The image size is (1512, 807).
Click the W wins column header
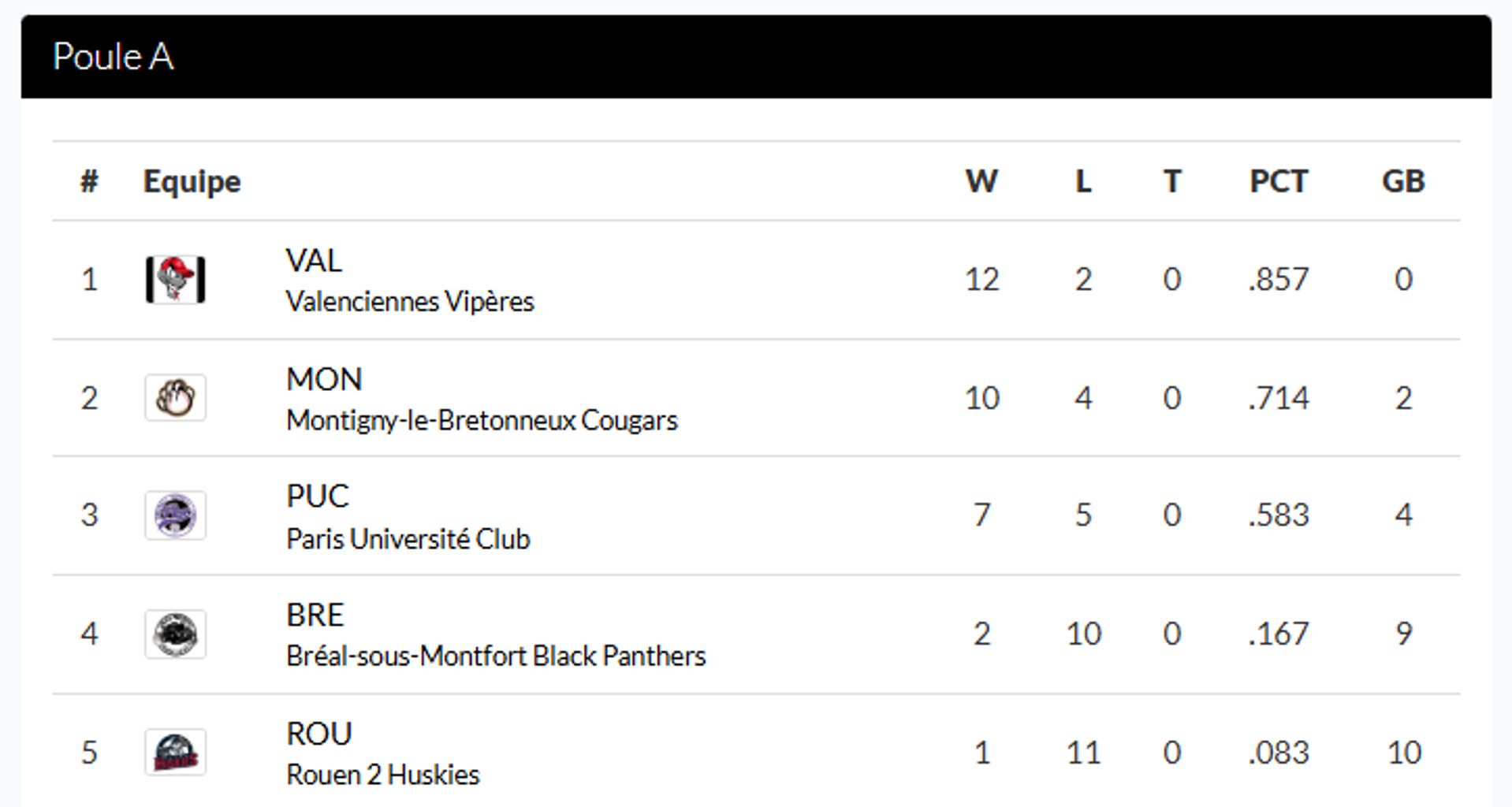point(981,181)
